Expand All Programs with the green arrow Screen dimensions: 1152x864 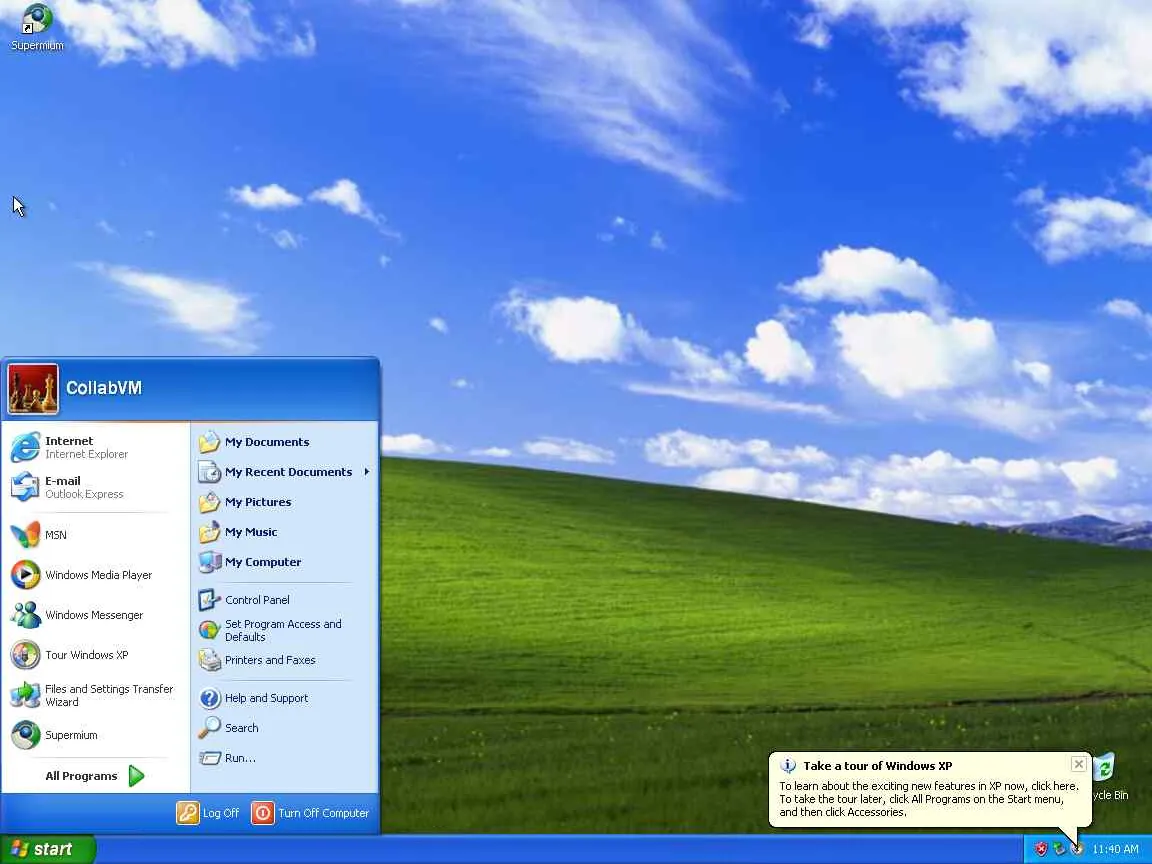coord(96,776)
